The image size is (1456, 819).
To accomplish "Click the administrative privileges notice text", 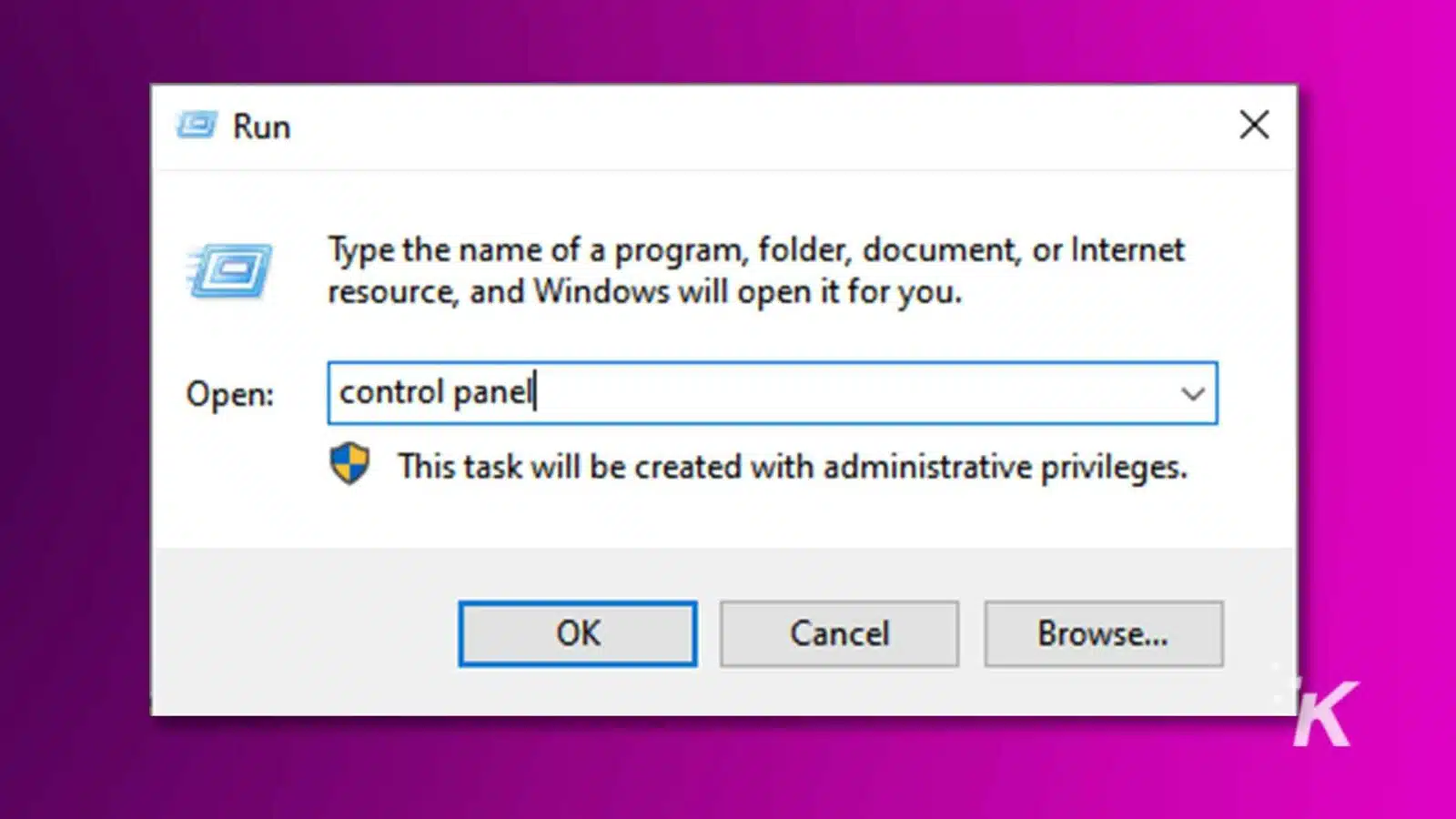I will 792,467.
